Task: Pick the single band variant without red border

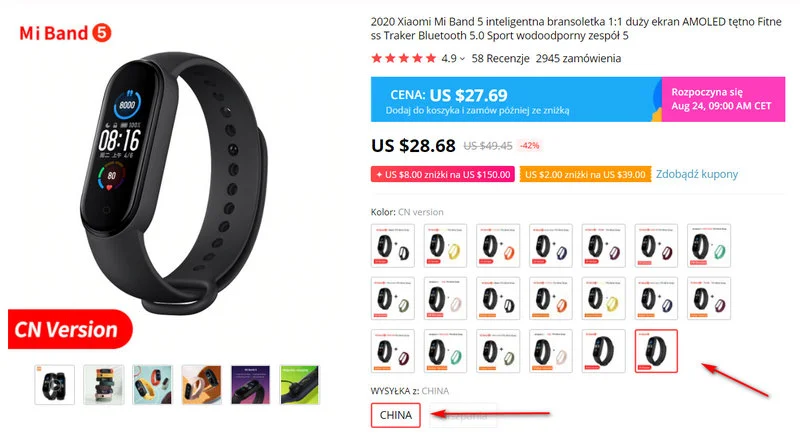Action: [603, 351]
